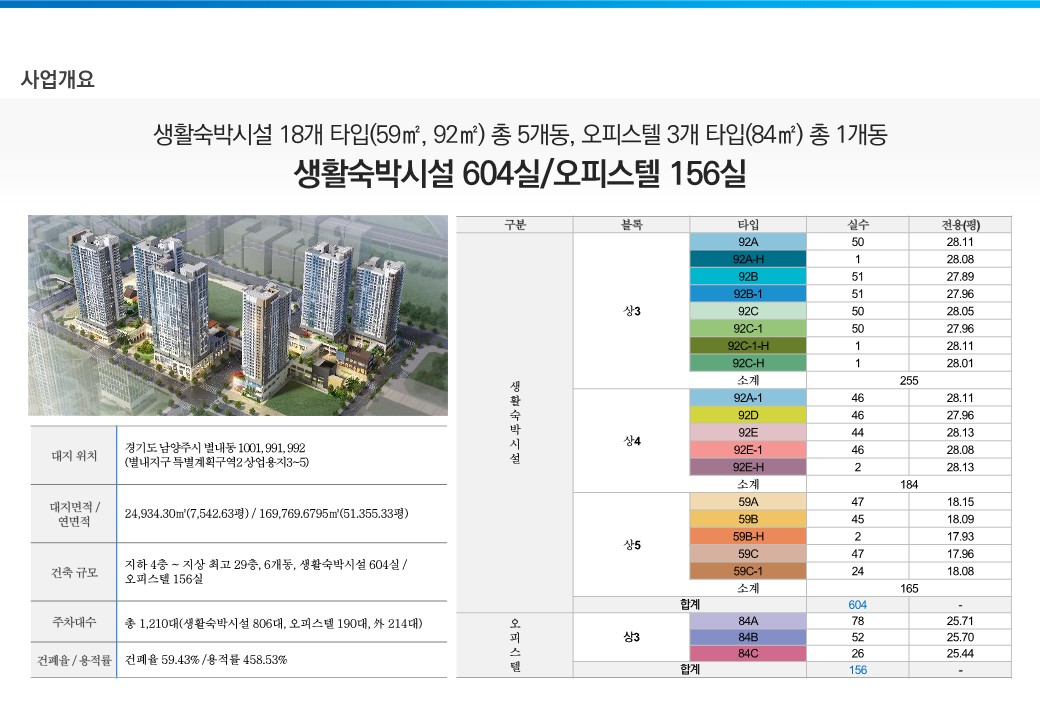The width and height of the screenshot is (1040, 720).
Task: Select the orange 59B-H type swatch
Action: pyautogui.click(x=748, y=536)
